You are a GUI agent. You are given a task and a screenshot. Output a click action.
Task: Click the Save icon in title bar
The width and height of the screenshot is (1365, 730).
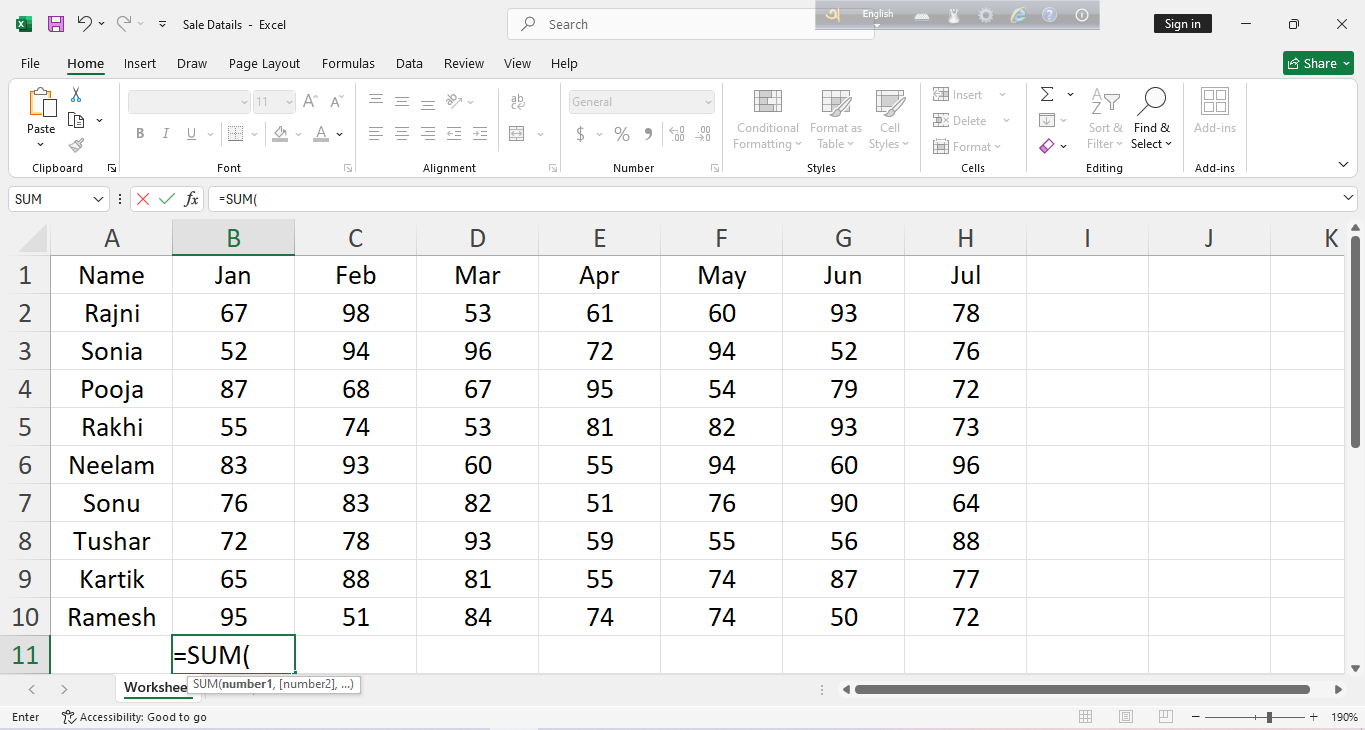click(56, 24)
